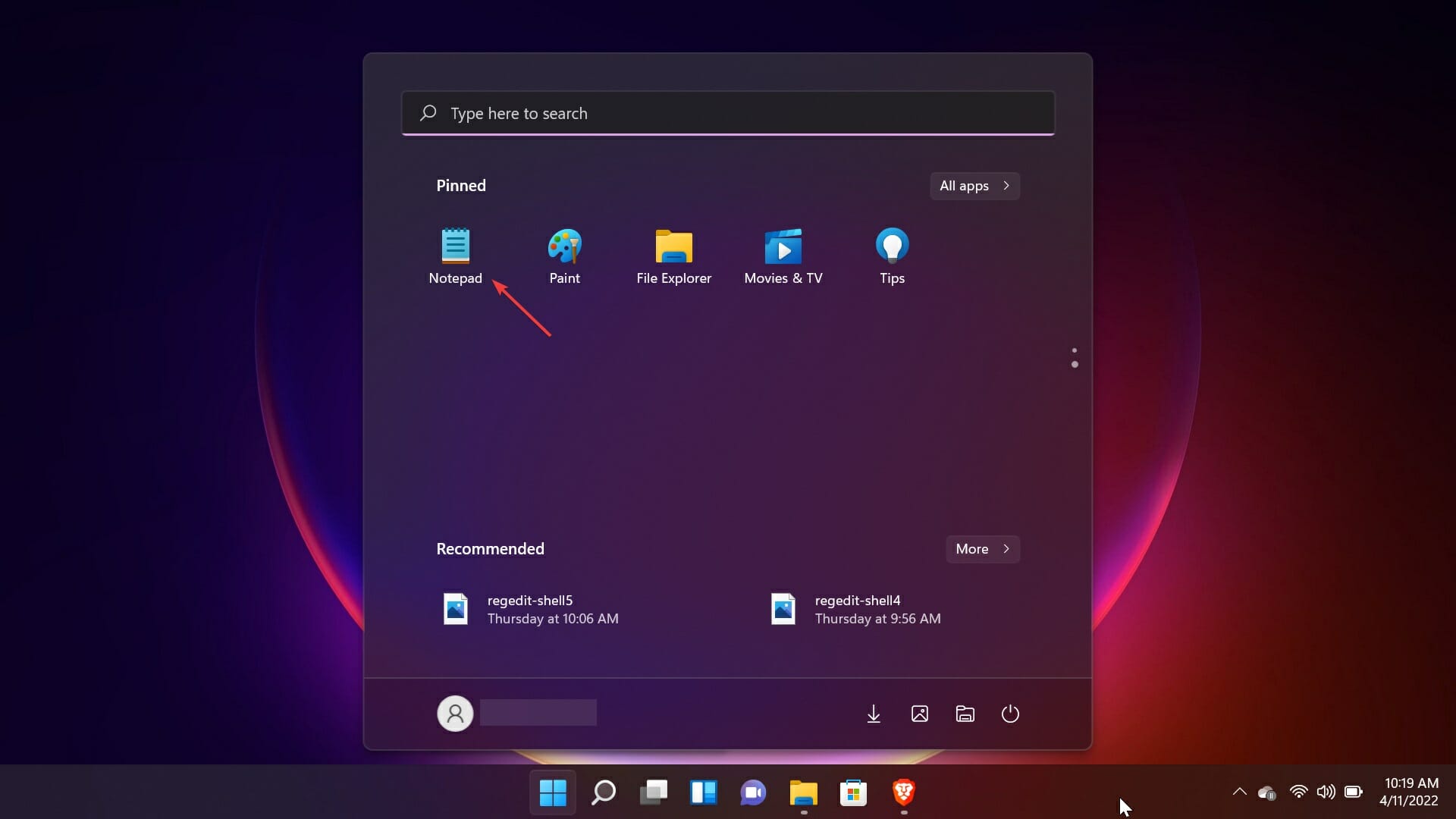
Task: Open the Wi-Fi network flyout
Action: pyautogui.click(x=1298, y=792)
